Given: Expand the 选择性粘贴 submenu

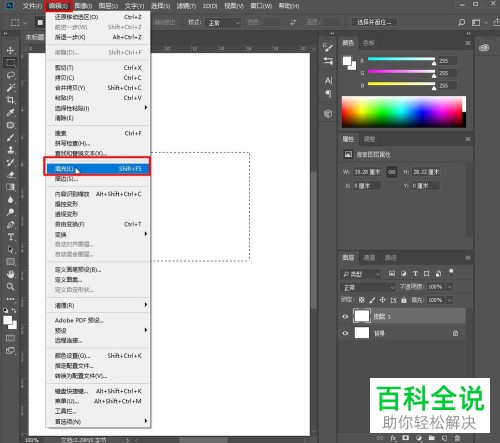Looking at the screenshot, I should point(98,108).
